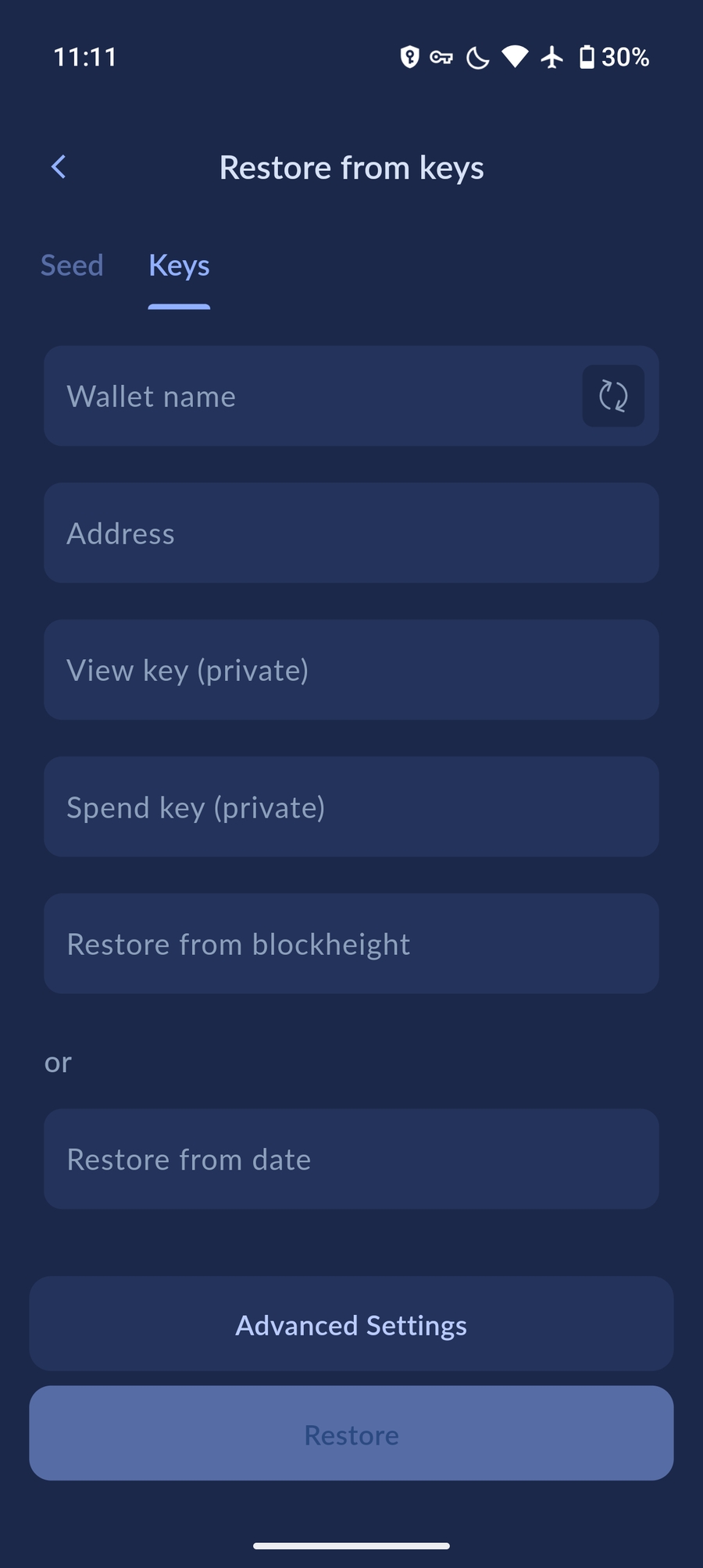Click the Spend key (private) field

point(351,807)
